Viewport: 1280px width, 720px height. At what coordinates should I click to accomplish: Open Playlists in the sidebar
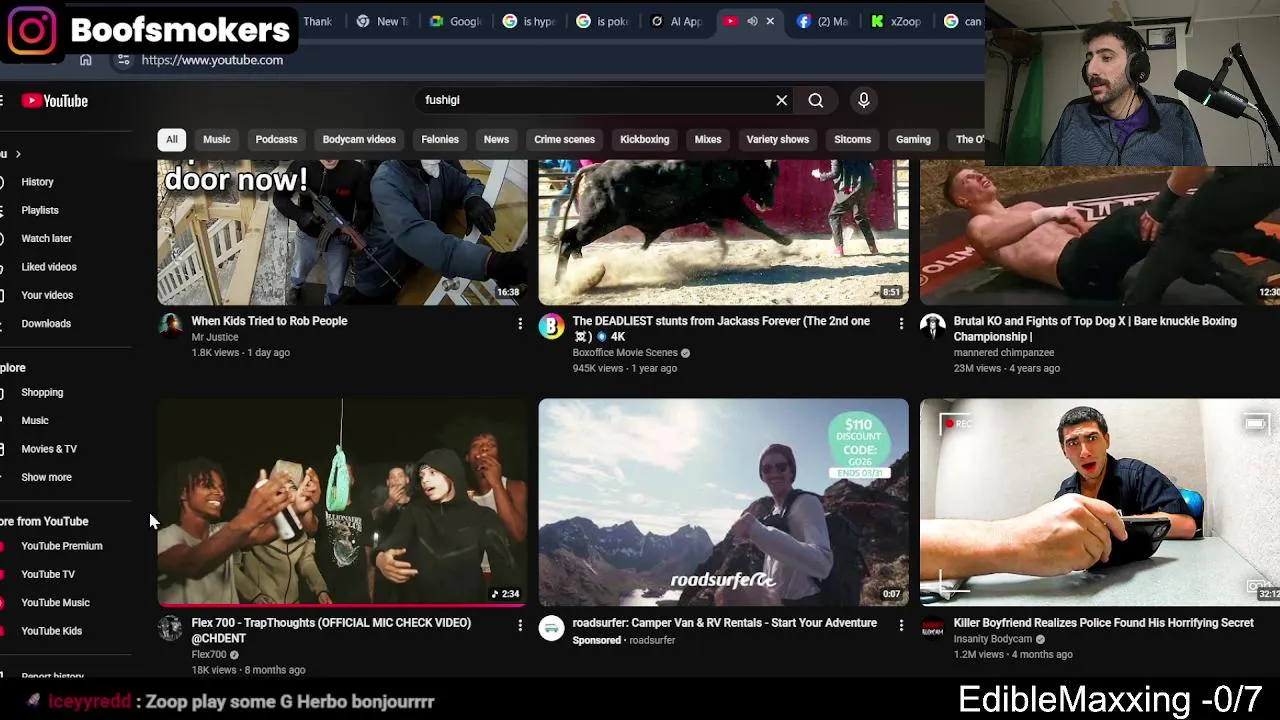pyautogui.click(x=40, y=210)
